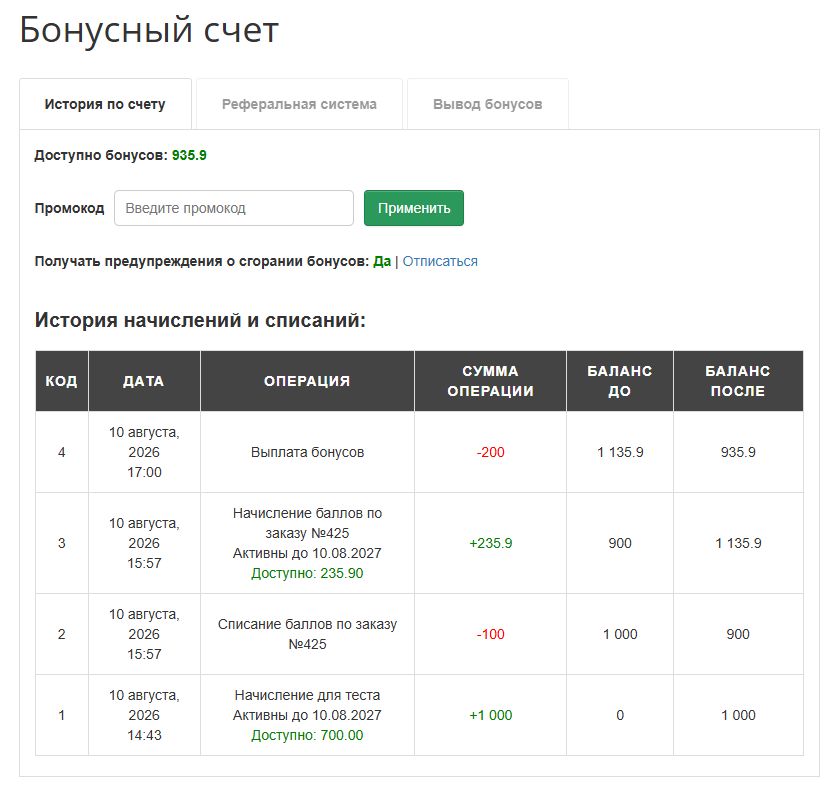Click the «ОПЕРАЦИЯ» column header
This screenshot has width=840, height=787.
tap(307, 381)
